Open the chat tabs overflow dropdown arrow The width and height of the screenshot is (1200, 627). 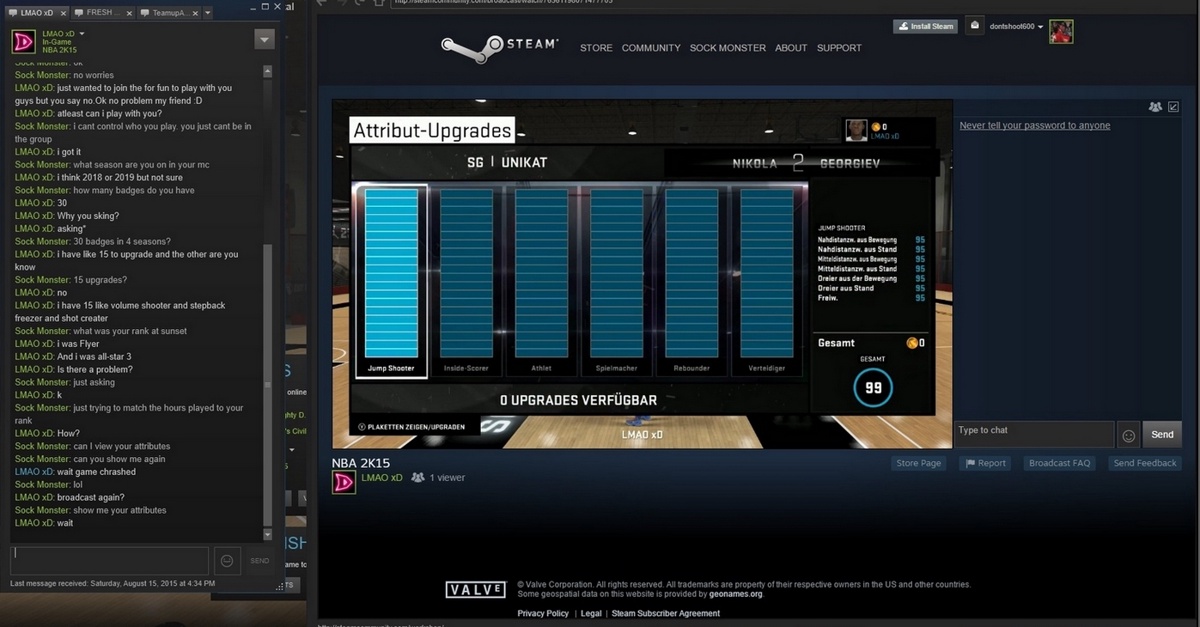(207, 13)
